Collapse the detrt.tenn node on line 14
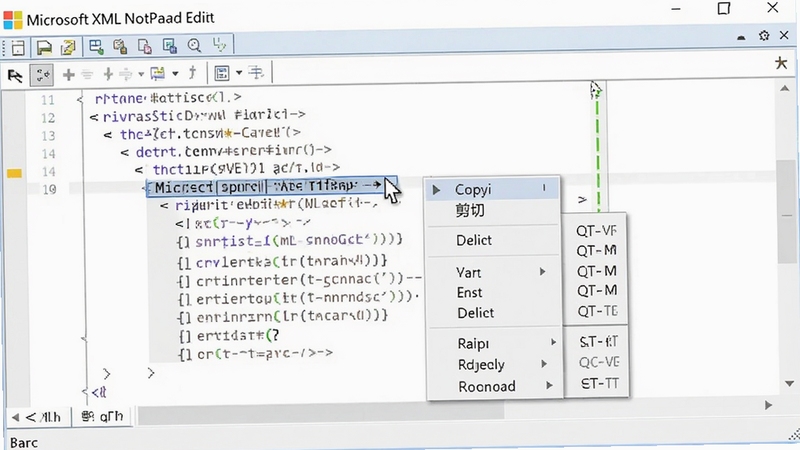800x450 pixels. click(x=125, y=153)
